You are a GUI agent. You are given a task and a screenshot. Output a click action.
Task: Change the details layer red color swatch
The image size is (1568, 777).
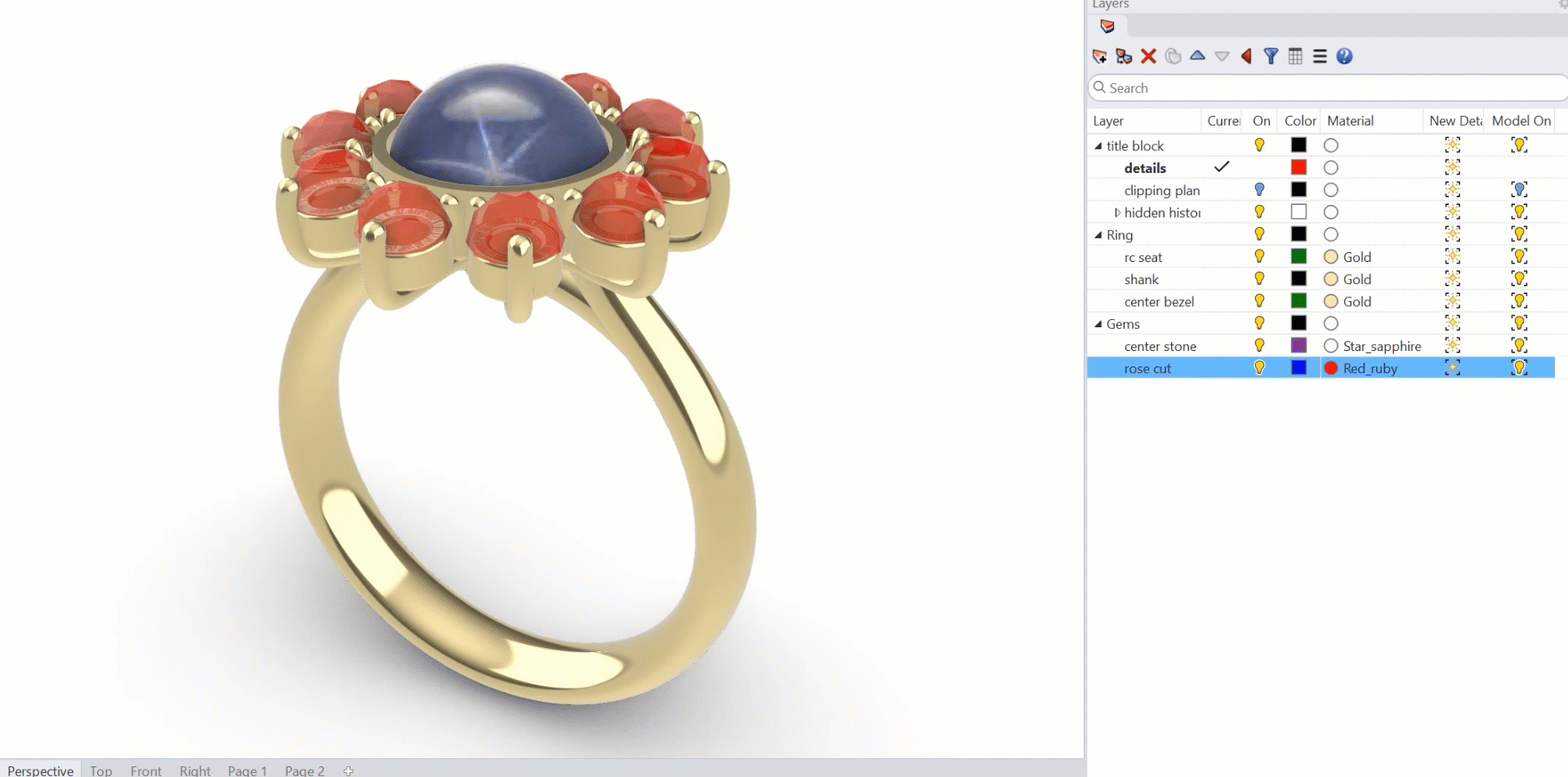1298,168
